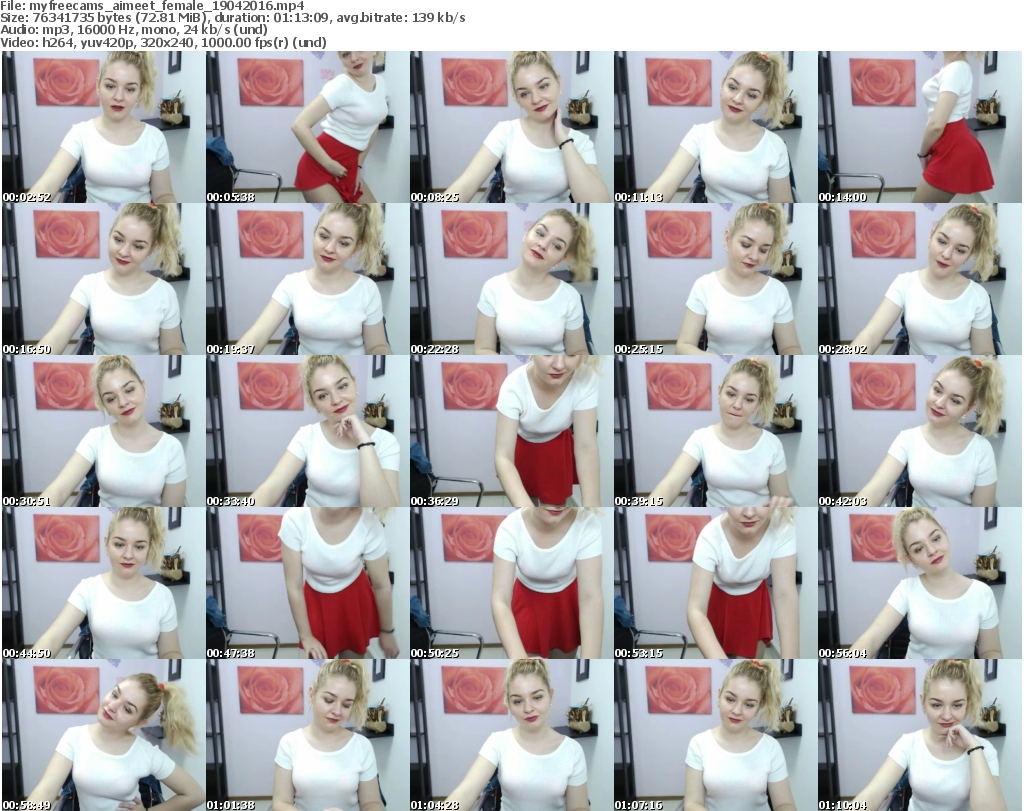Click the thumbnail frame stamped 01:04:28
Image resolution: width=1024 pixels, height=811 pixels.
[511, 735]
